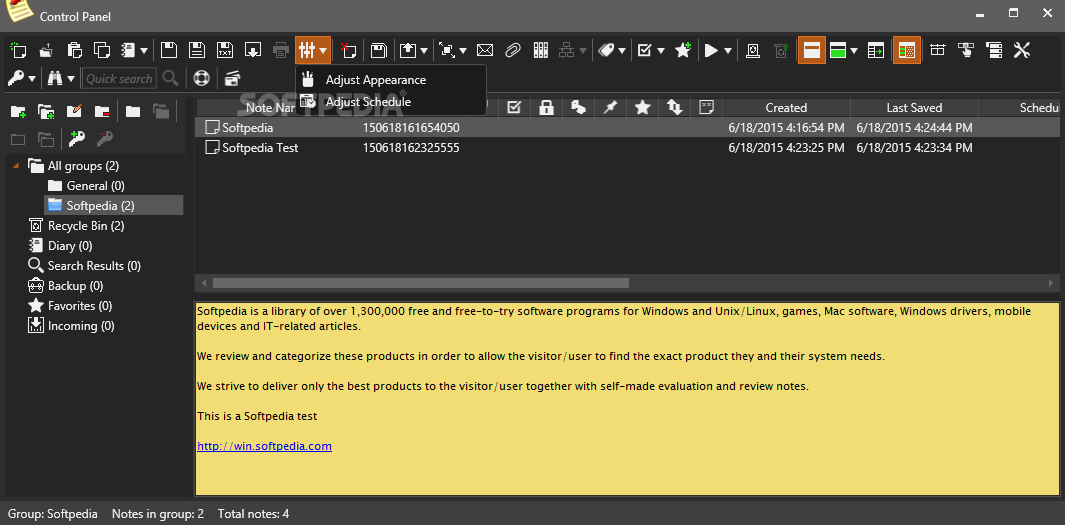Sort by the checkmark column header
The width and height of the screenshot is (1065, 525).
point(514,107)
